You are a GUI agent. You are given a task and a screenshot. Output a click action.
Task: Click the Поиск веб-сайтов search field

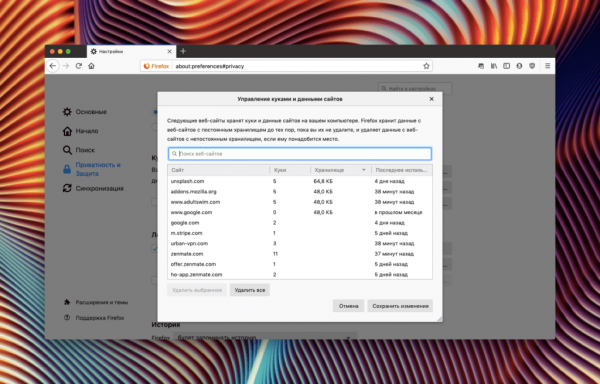pyautogui.click(x=300, y=154)
